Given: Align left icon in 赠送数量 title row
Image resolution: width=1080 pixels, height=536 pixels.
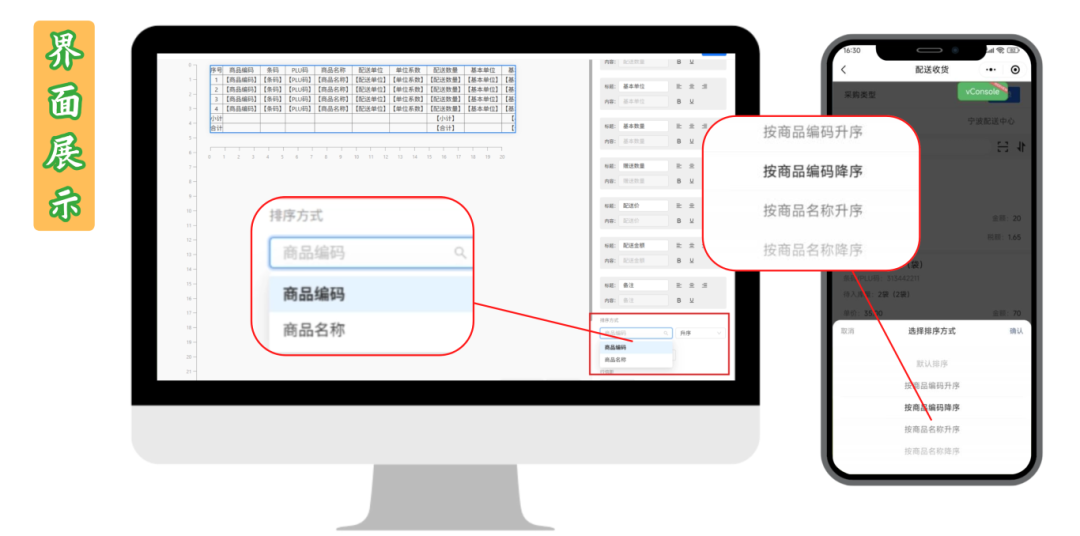Looking at the screenshot, I should (x=678, y=166).
